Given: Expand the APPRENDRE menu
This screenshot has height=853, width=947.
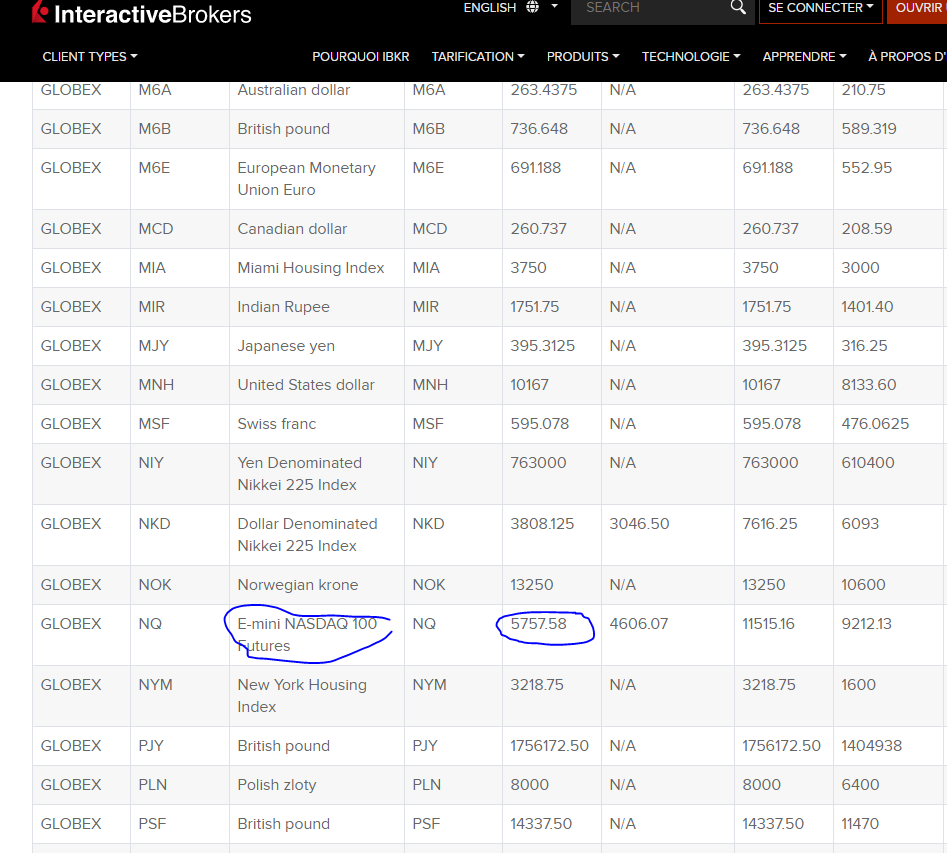Looking at the screenshot, I should click(x=804, y=57).
